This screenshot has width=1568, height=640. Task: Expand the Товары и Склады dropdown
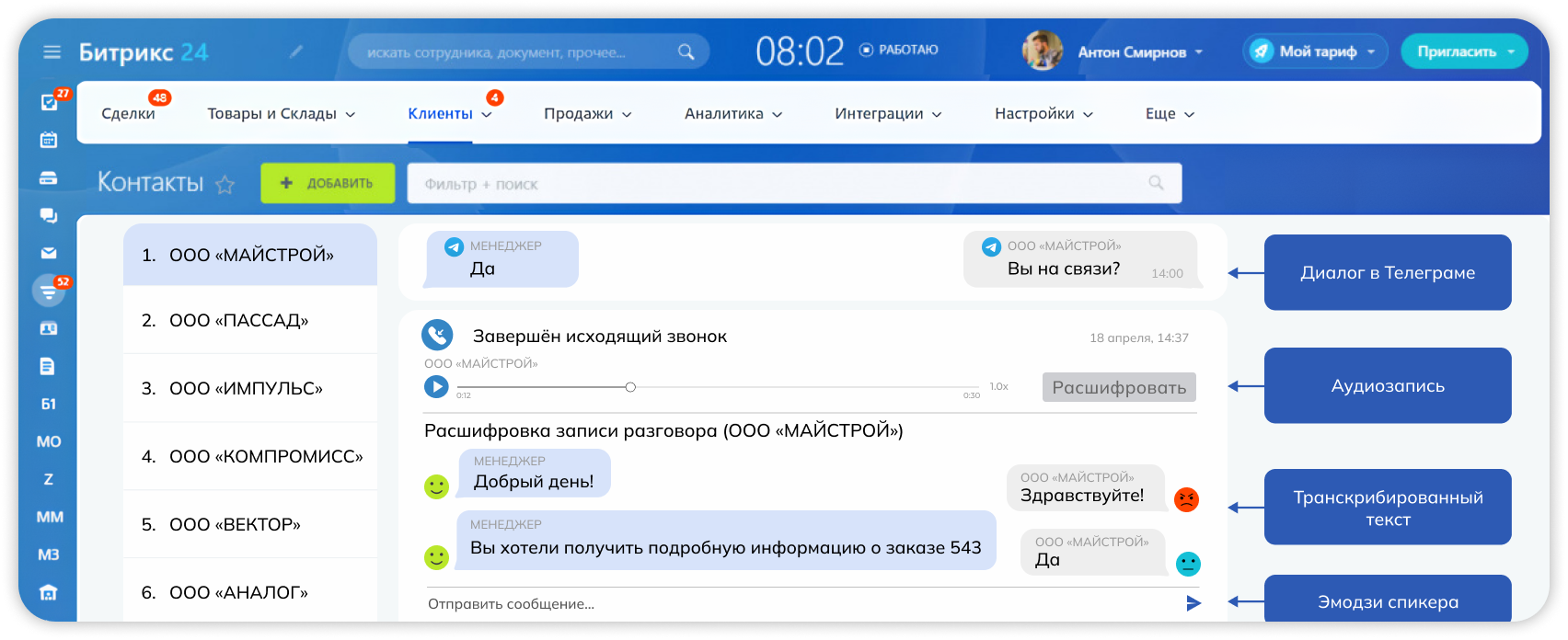(281, 114)
